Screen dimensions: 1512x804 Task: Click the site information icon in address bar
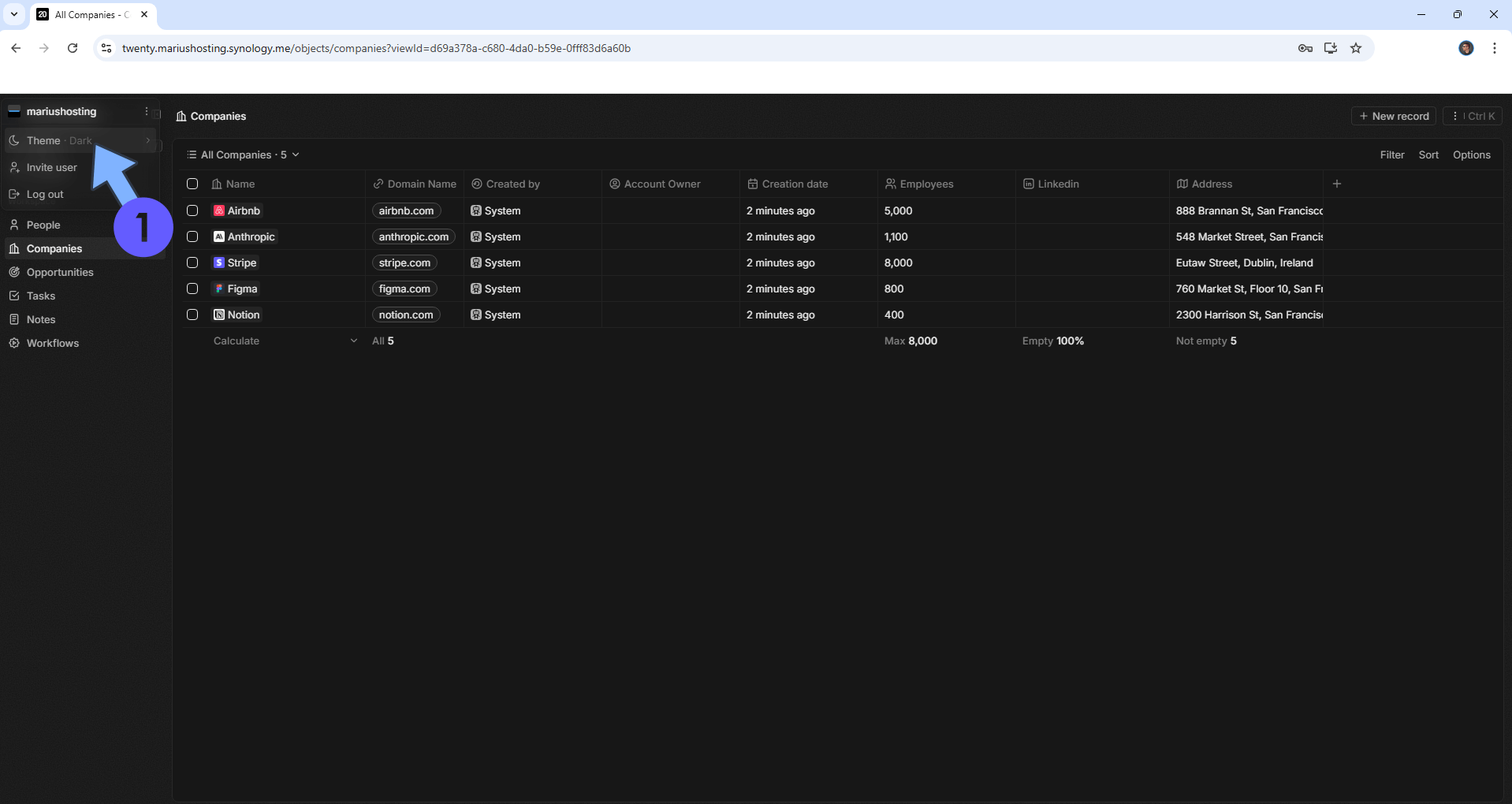coord(106,48)
